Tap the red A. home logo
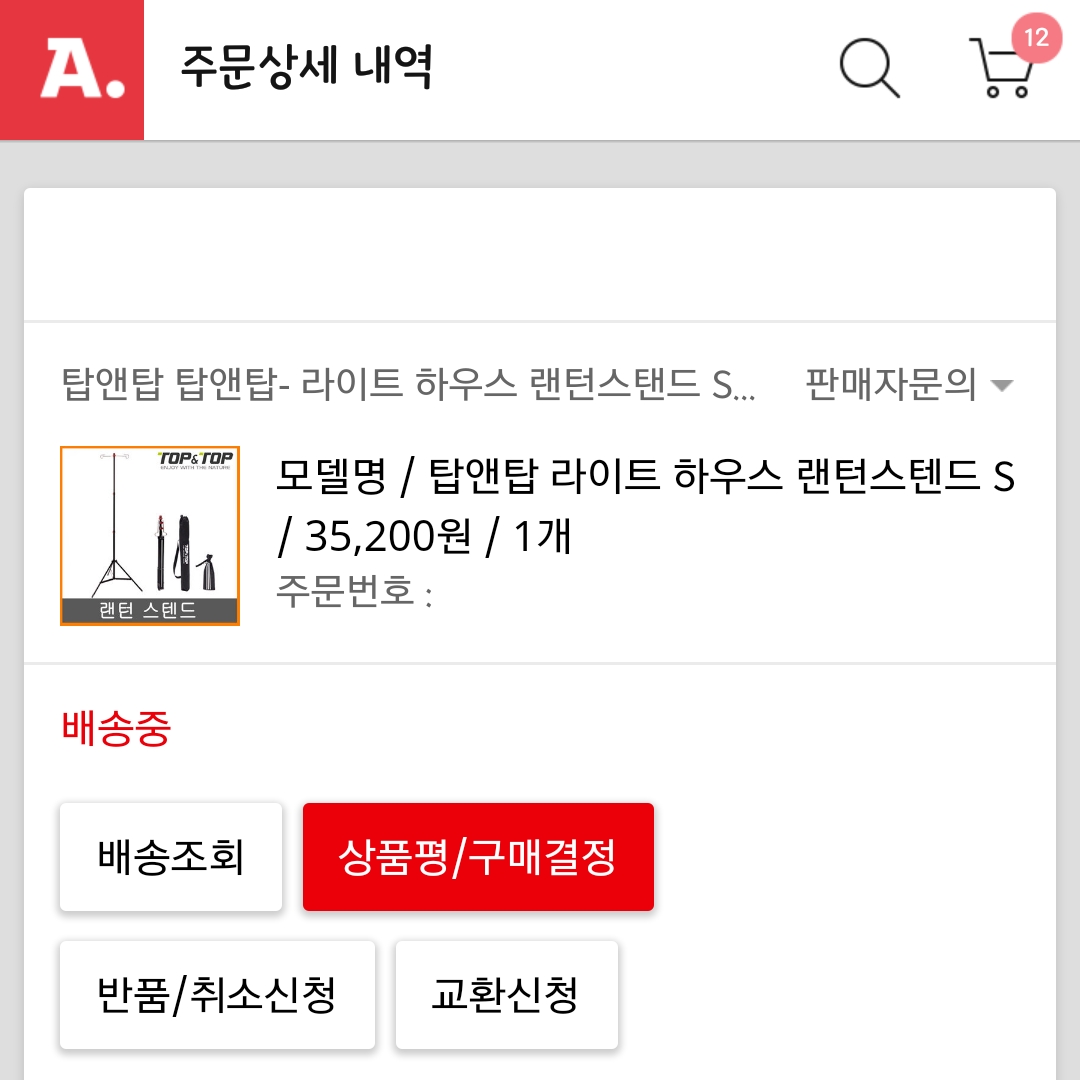This screenshot has height=1080, width=1080. (x=72, y=70)
